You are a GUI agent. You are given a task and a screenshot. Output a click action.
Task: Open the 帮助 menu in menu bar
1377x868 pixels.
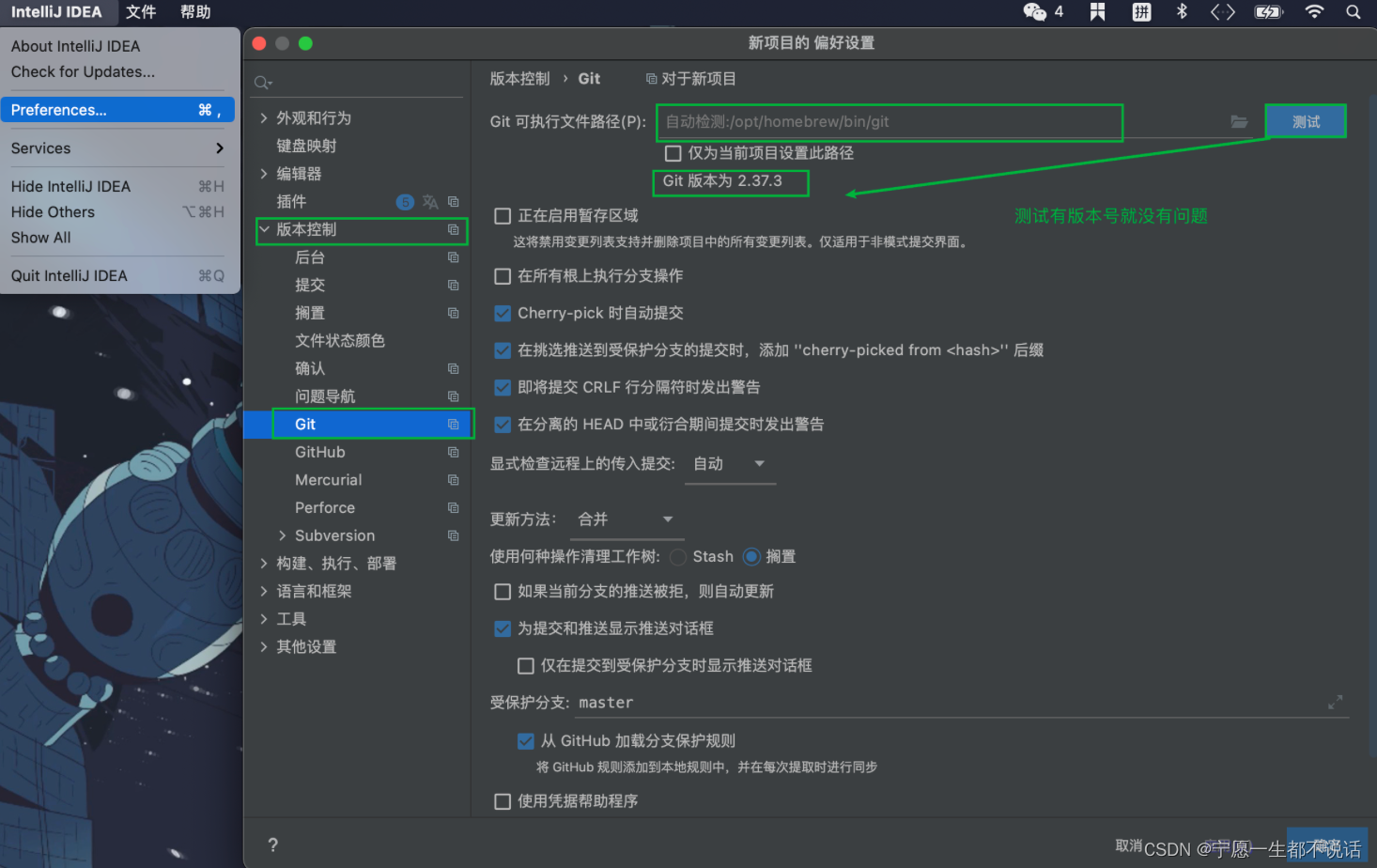(195, 11)
